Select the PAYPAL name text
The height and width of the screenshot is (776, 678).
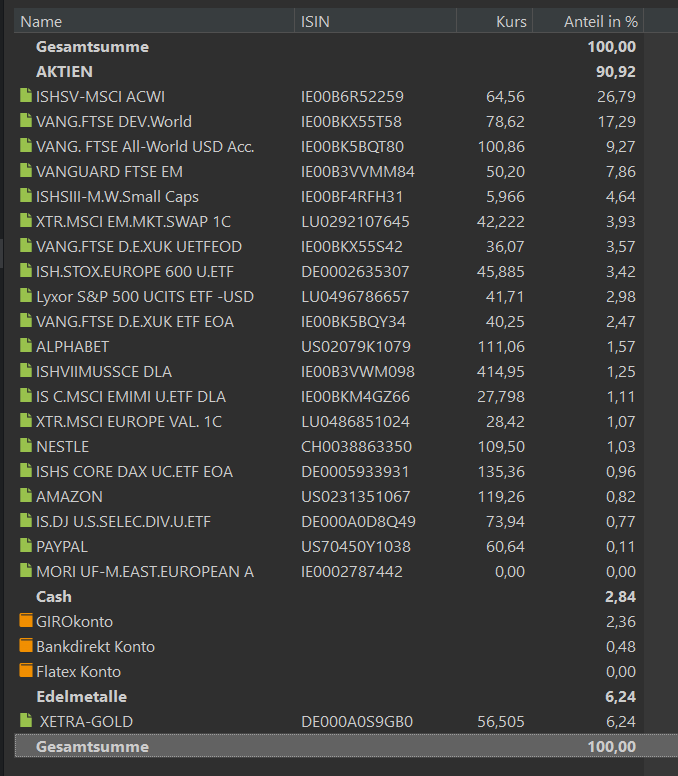[62, 546]
